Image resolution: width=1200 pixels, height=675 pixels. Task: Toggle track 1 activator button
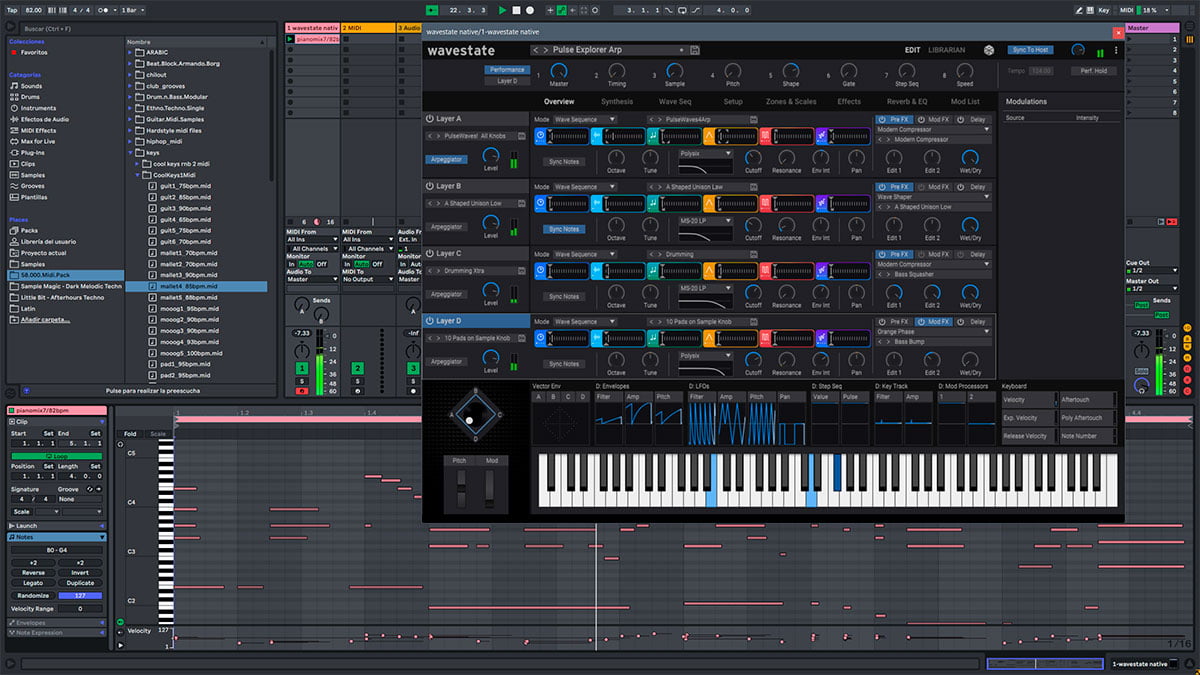302,369
